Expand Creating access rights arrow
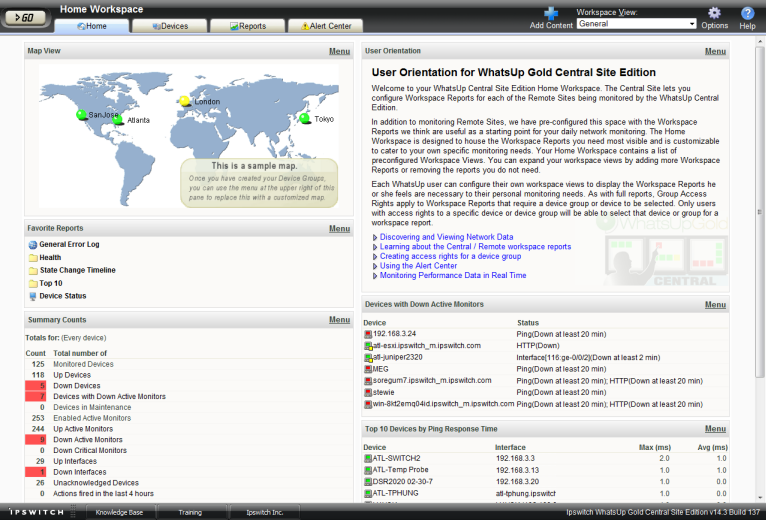This screenshot has height=520, width=766. tap(375, 257)
